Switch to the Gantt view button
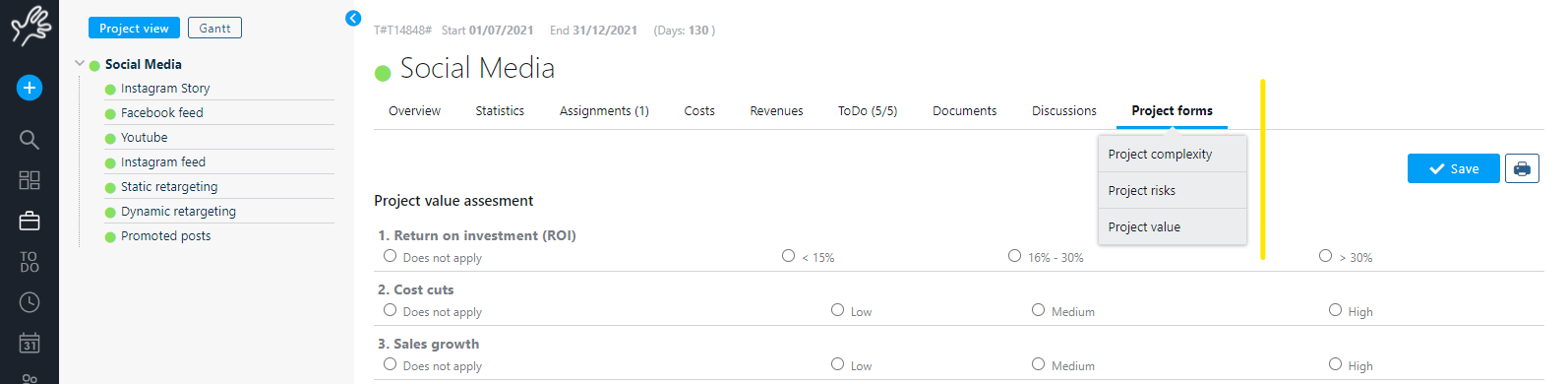 coord(214,29)
